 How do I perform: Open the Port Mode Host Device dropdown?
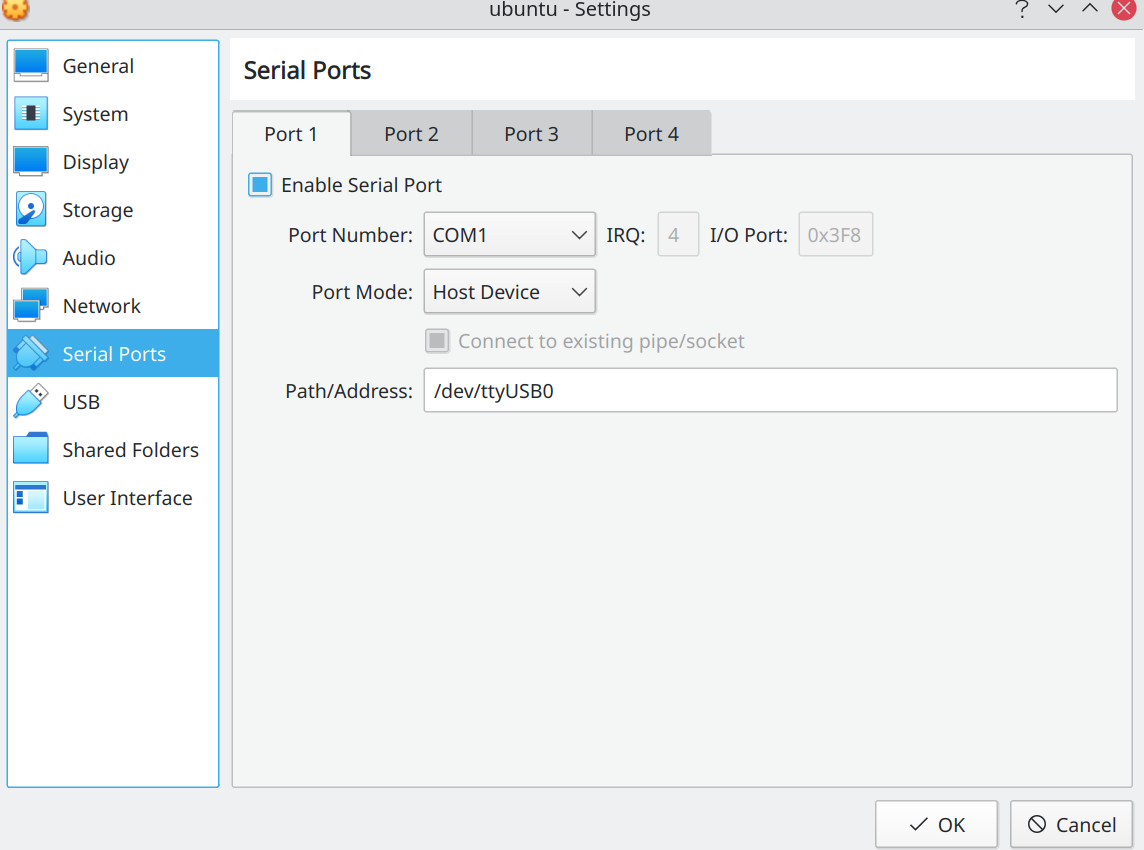tap(509, 292)
